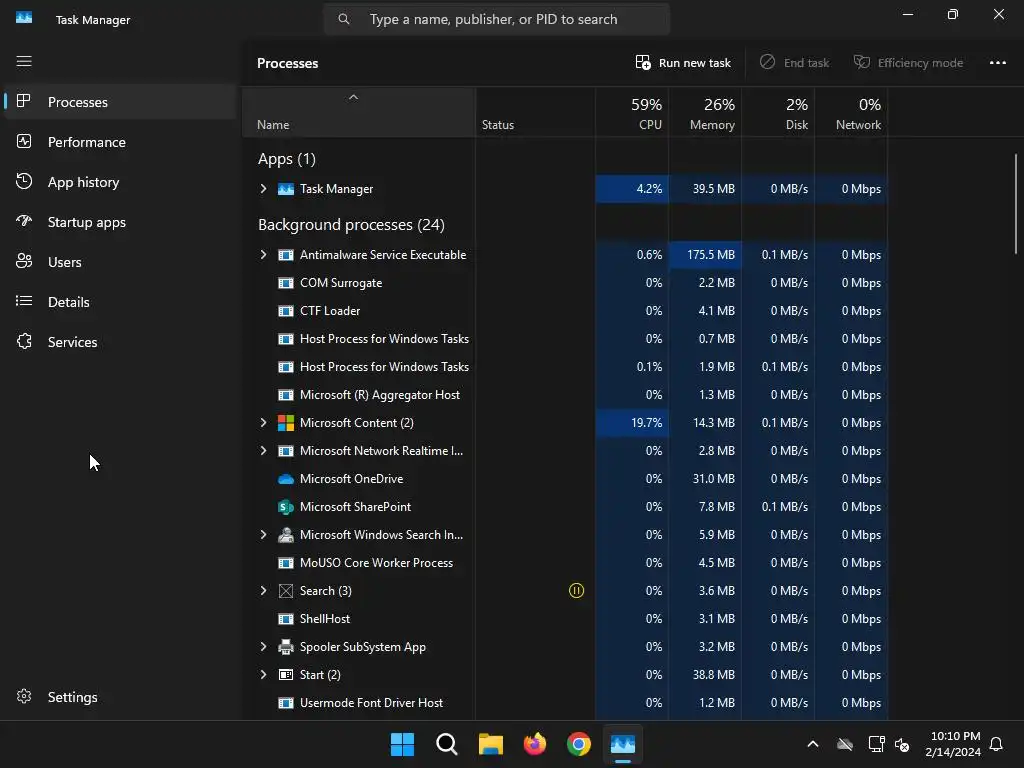Image resolution: width=1024 pixels, height=768 pixels.
Task: Open Settings in the sidebar
Action: point(120,697)
